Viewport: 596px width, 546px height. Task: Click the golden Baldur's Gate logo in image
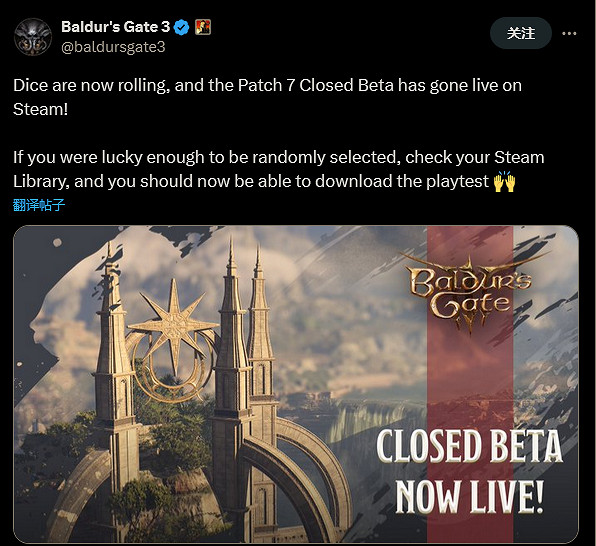(471, 293)
